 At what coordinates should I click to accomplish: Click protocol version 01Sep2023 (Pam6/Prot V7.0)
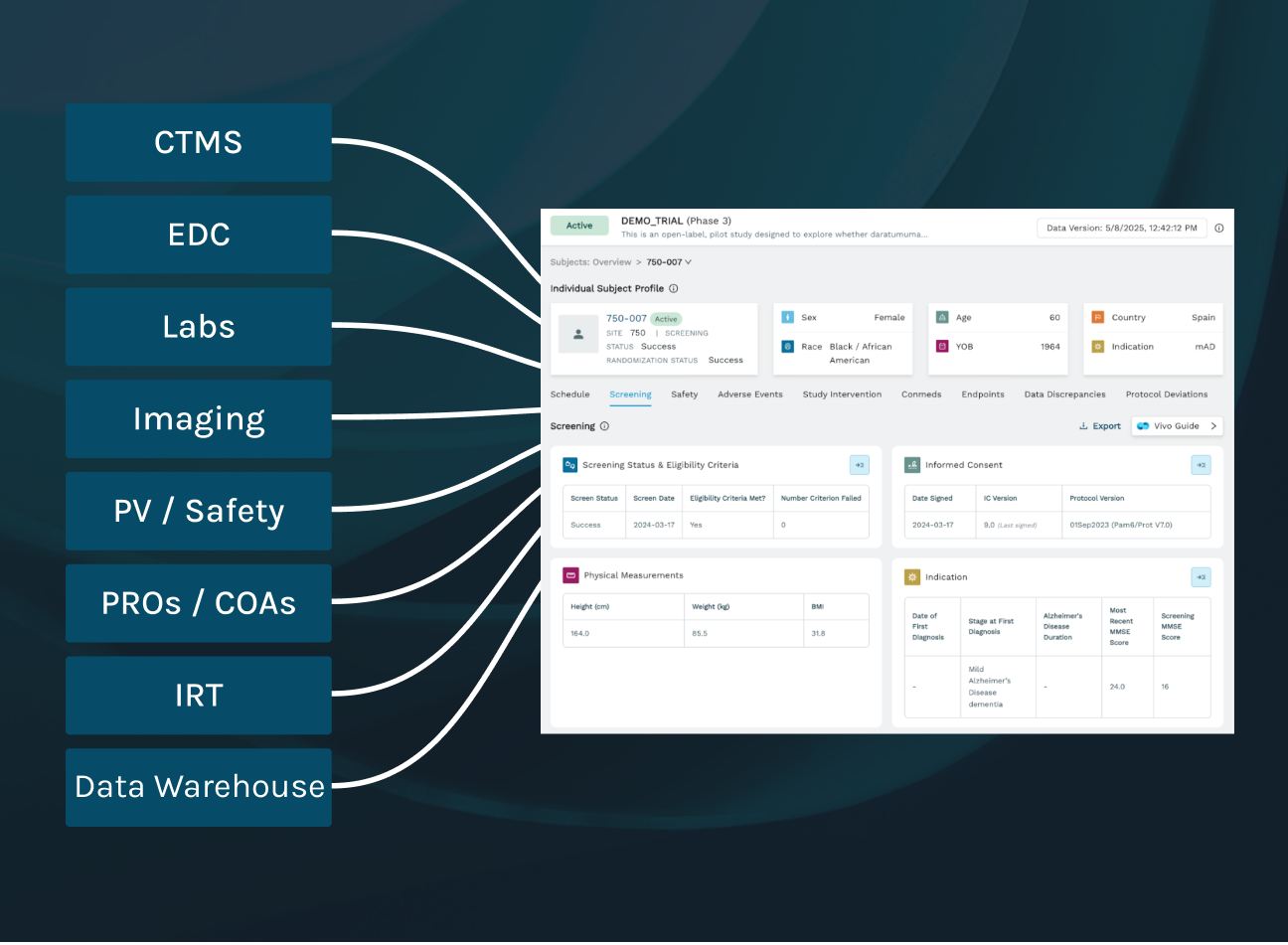(1121, 525)
